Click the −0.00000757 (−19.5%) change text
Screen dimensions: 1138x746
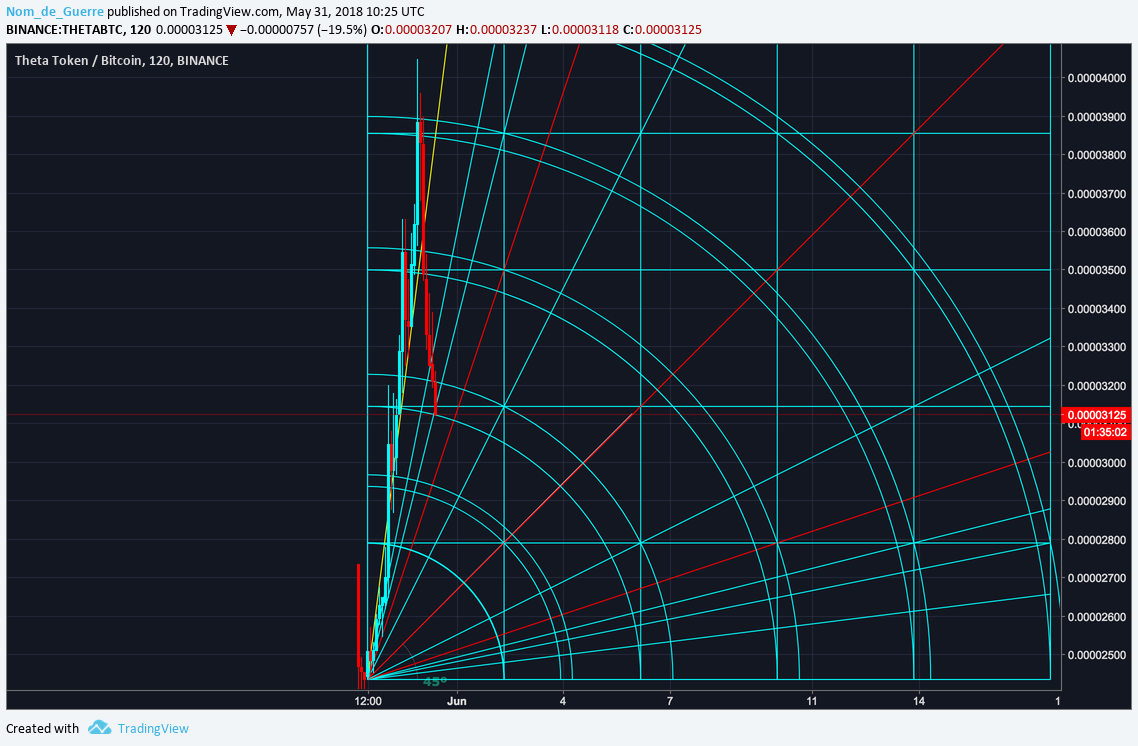303,30
